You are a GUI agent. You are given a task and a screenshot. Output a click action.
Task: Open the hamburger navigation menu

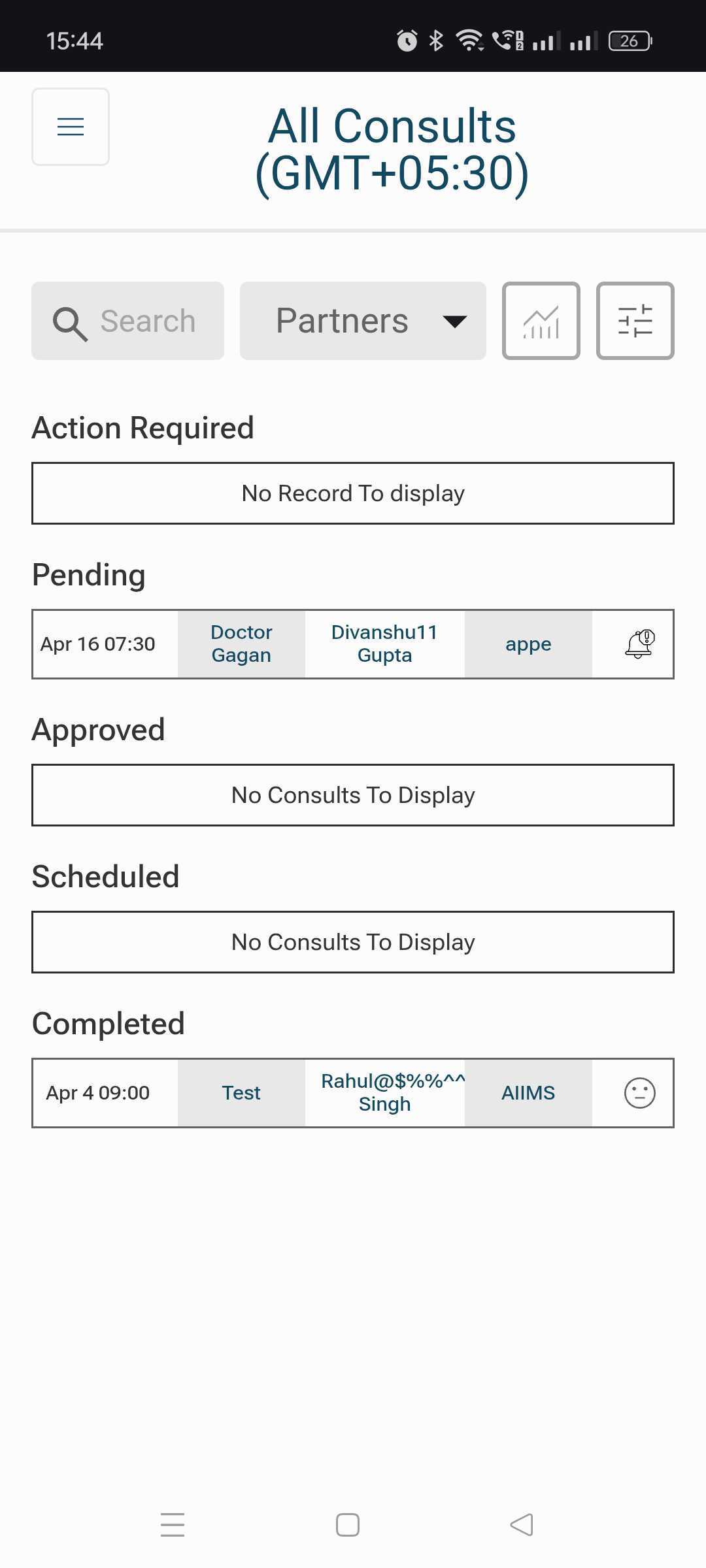(x=71, y=127)
